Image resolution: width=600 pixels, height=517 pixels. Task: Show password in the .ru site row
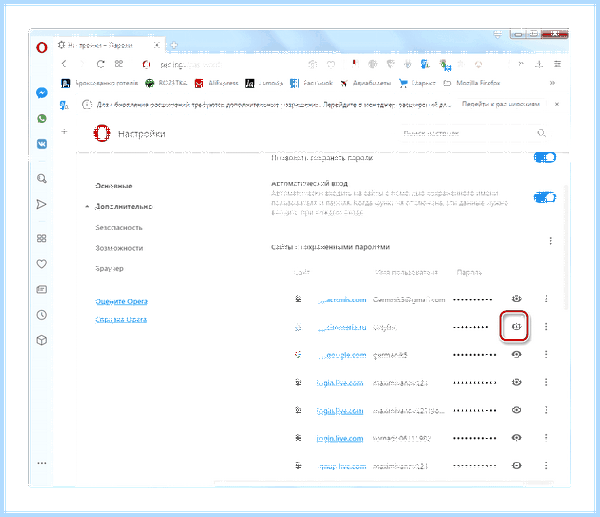pos(517,326)
